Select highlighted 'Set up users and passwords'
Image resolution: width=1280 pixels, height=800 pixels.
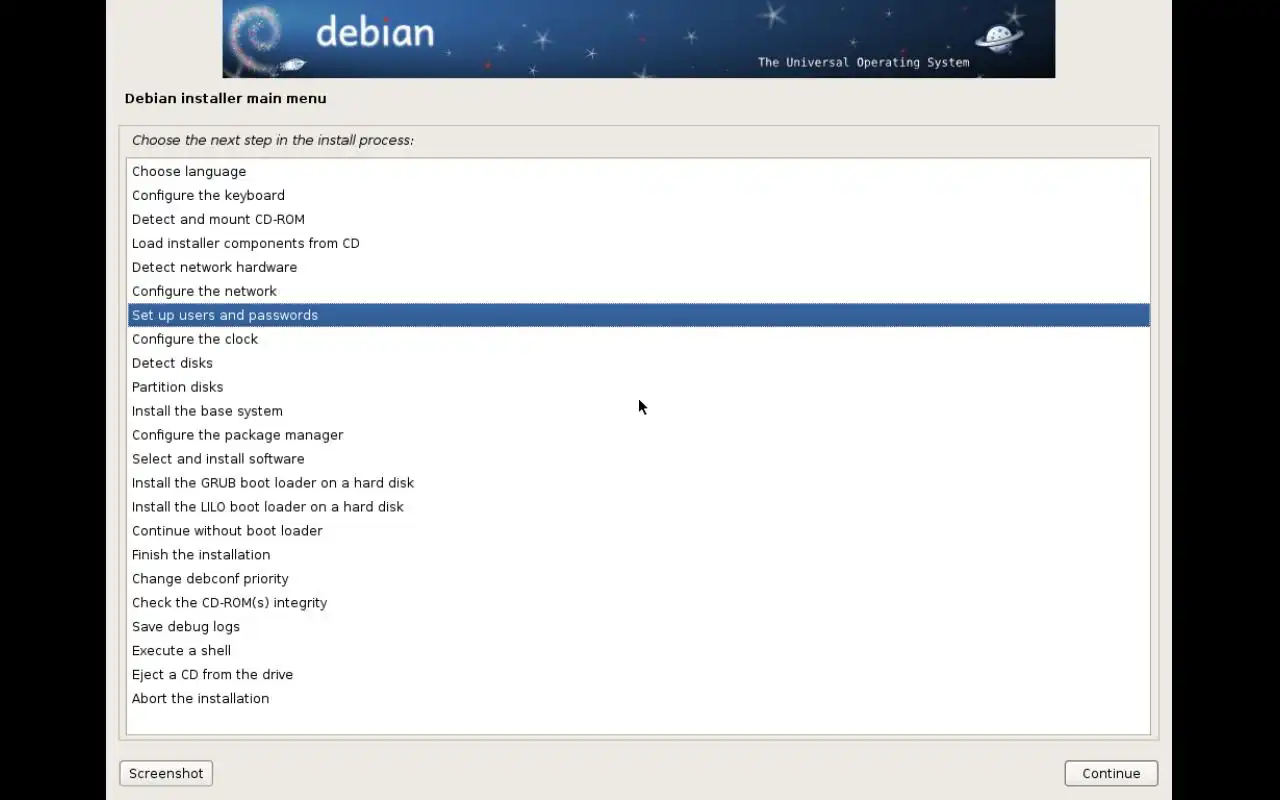[x=638, y=315]
